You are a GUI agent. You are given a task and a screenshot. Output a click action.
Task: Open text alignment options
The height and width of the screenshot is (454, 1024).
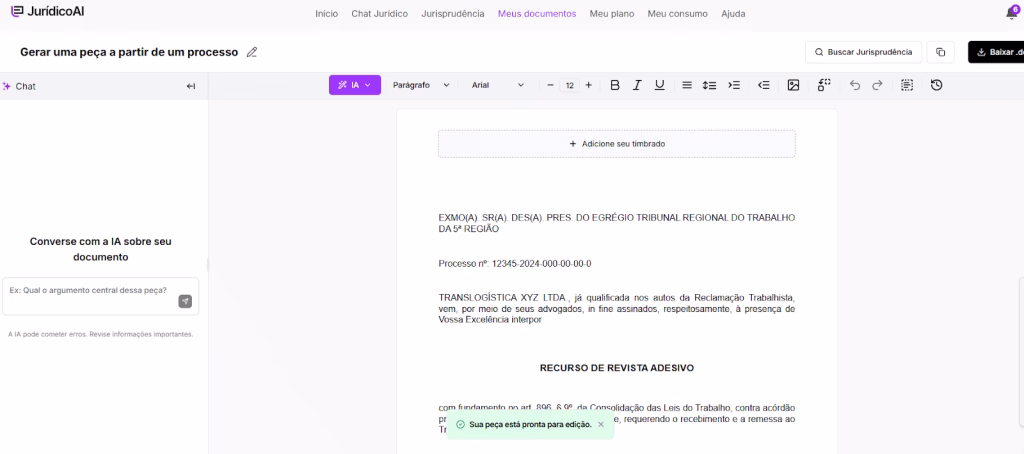click(687, 85)
